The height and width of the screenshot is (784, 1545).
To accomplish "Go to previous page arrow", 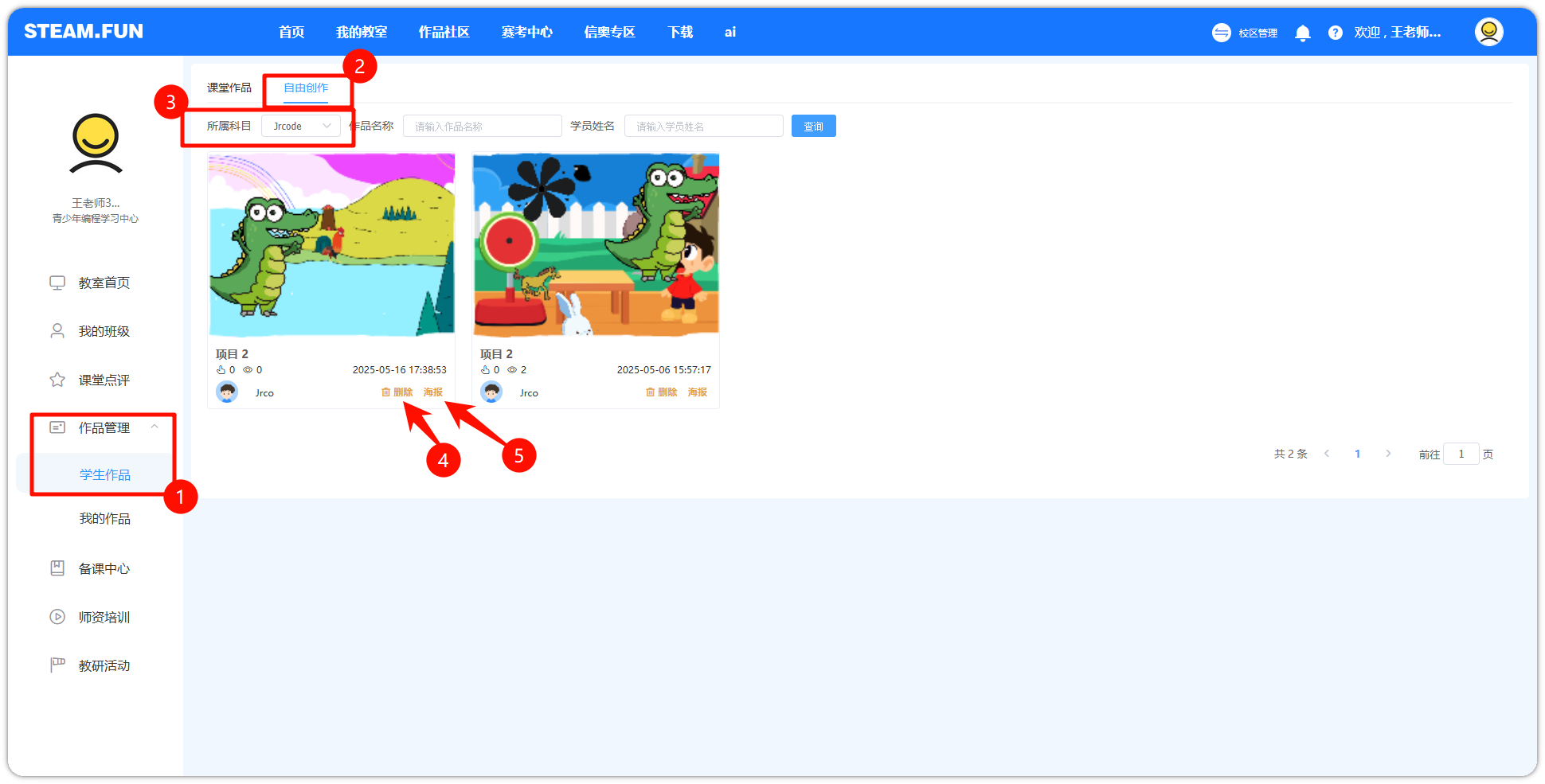I will point(1327,454).
